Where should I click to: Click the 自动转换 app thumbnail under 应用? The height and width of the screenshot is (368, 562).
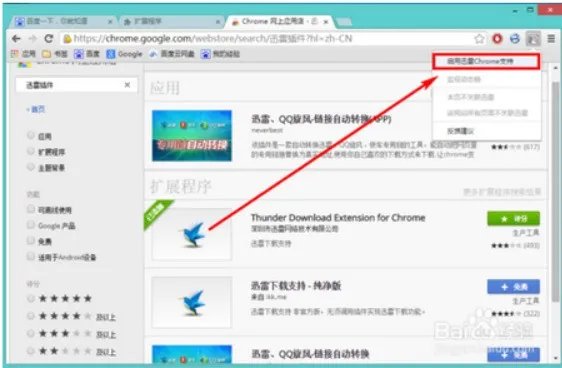click(192, 136)
